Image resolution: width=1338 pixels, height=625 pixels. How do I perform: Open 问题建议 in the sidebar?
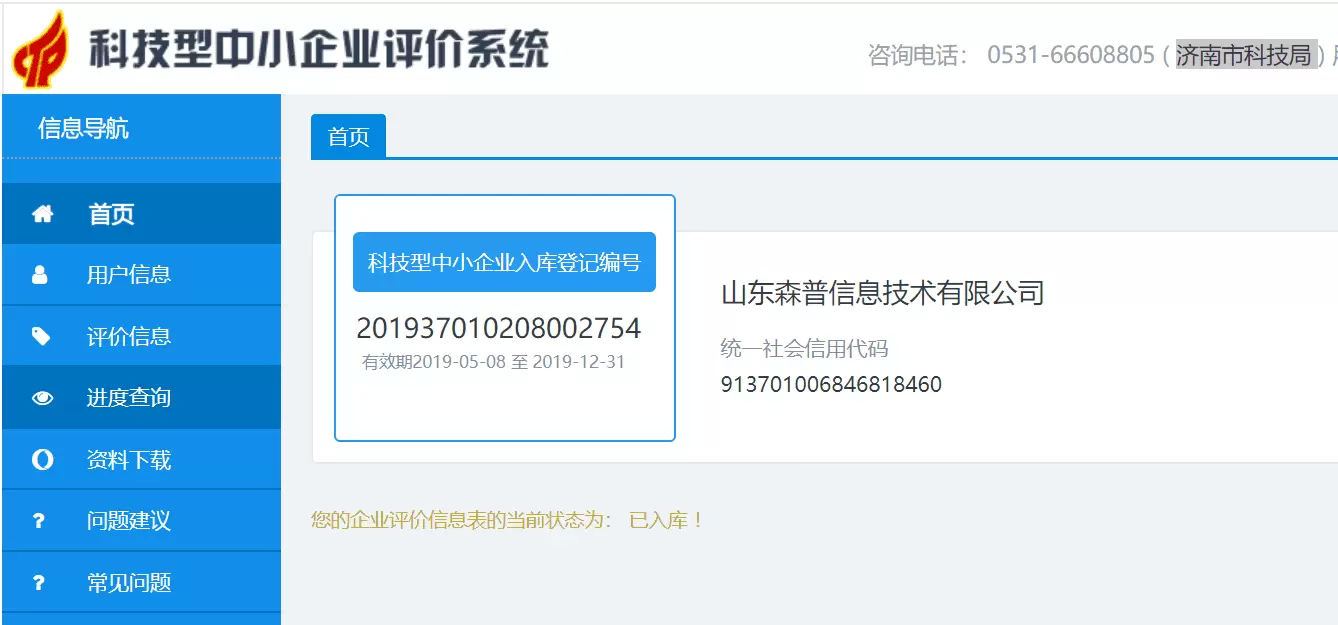point(141,521)
